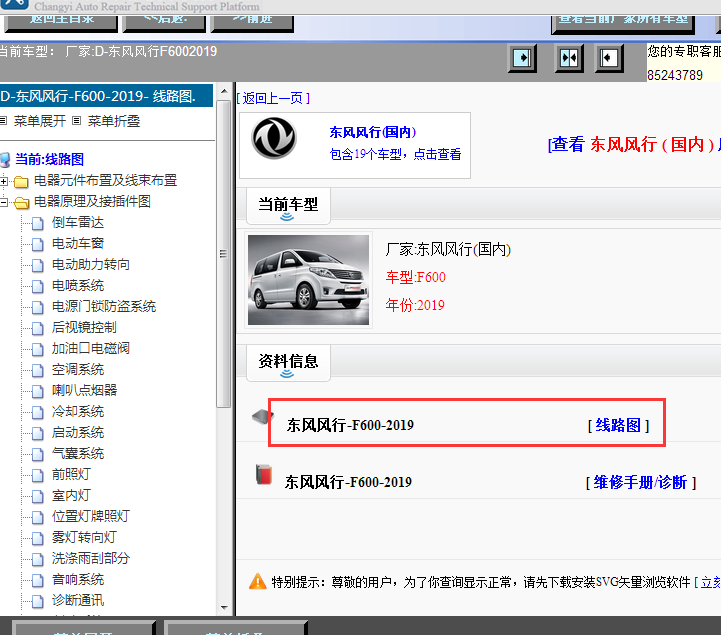Open the 维修手册/诊断 link
Viewport: 721px width, 635px height.
641,482
